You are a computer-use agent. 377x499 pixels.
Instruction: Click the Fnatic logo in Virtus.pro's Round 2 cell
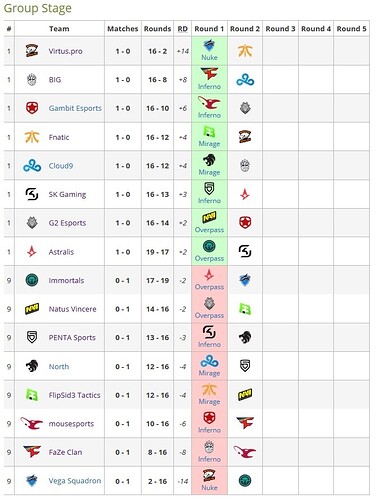pos(245,51)
